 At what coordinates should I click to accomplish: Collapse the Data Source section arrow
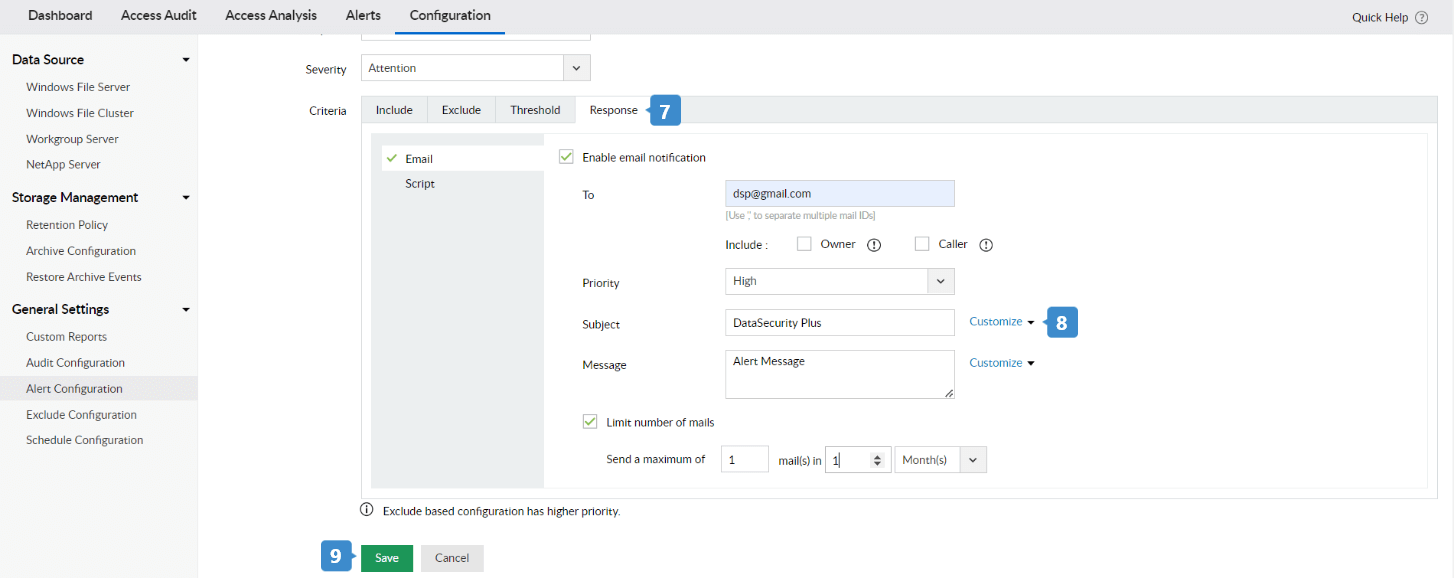pyautogui.click(x=186, y=60)
